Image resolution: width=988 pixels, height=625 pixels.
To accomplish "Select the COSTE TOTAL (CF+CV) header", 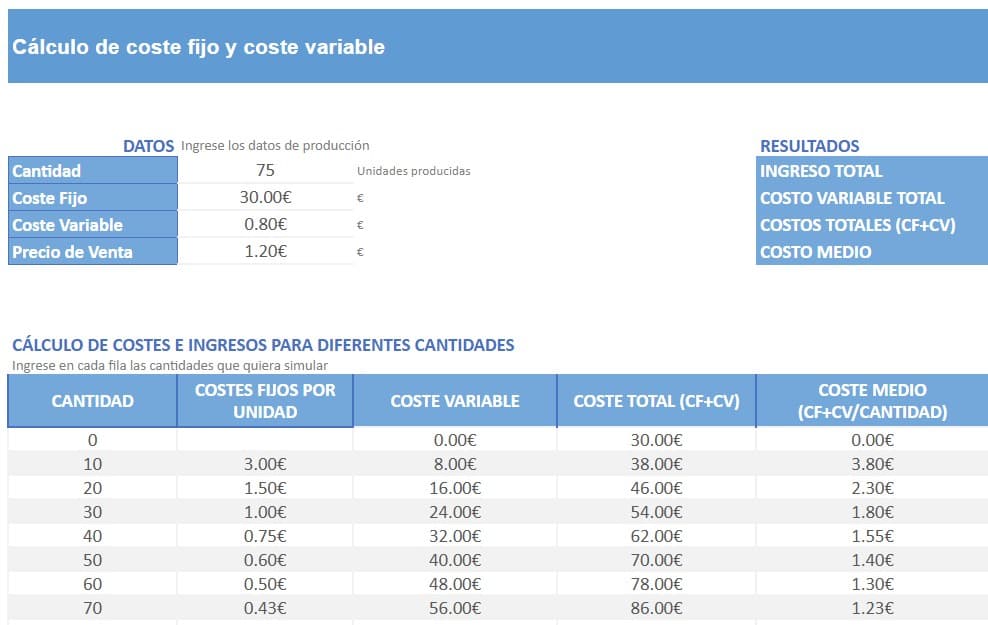I will [x=656, y=401].
